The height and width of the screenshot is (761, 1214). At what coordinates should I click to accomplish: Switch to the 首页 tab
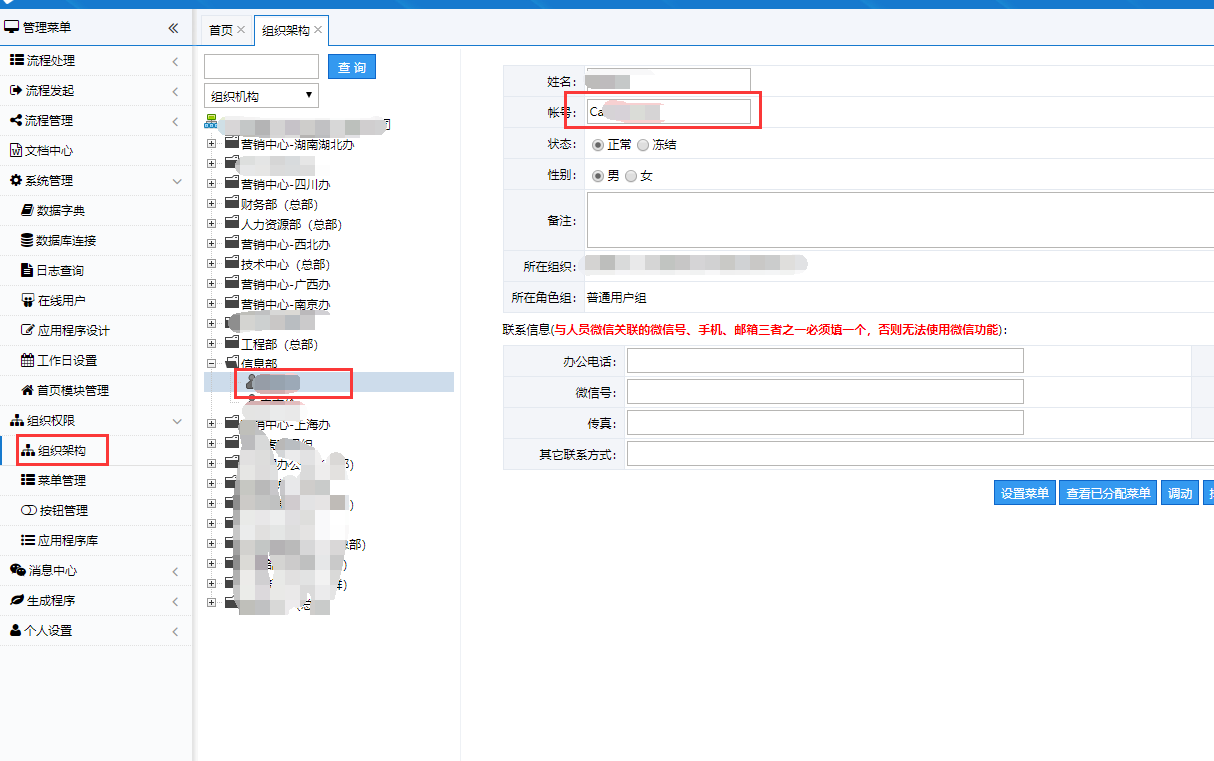pos(220,30)
